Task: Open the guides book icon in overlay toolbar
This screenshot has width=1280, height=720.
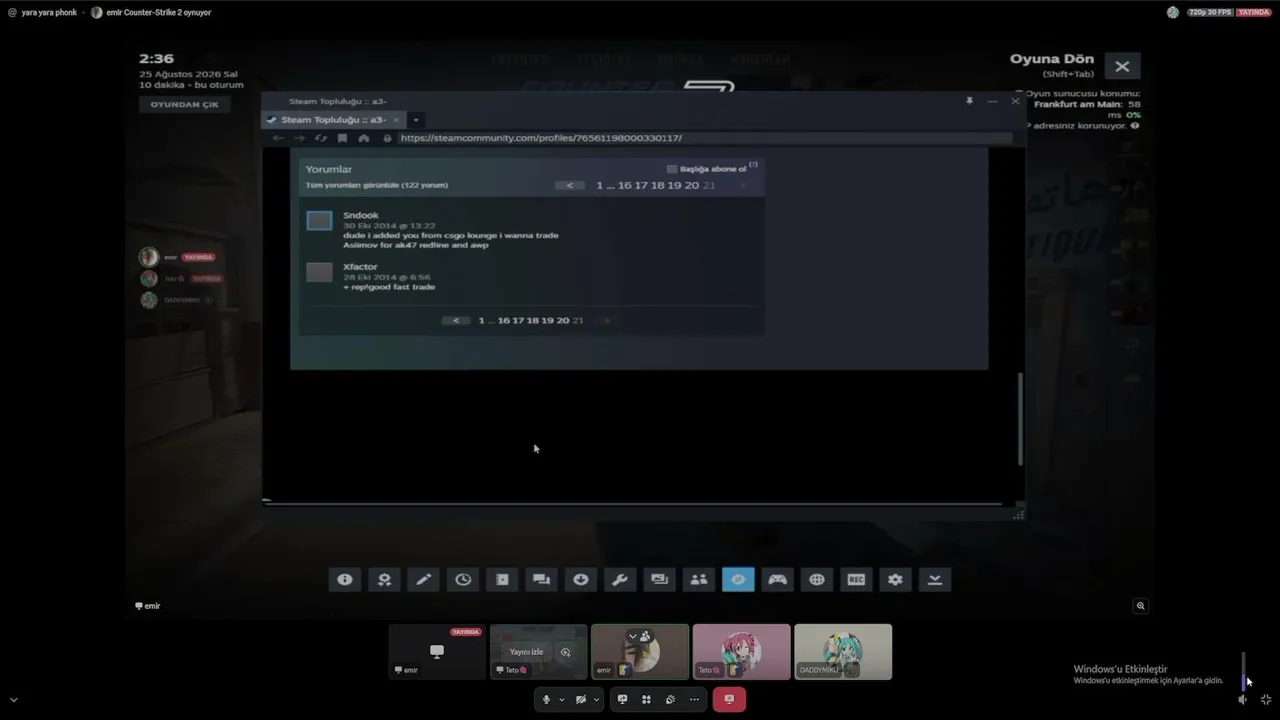Action: [x=502, y=579]
